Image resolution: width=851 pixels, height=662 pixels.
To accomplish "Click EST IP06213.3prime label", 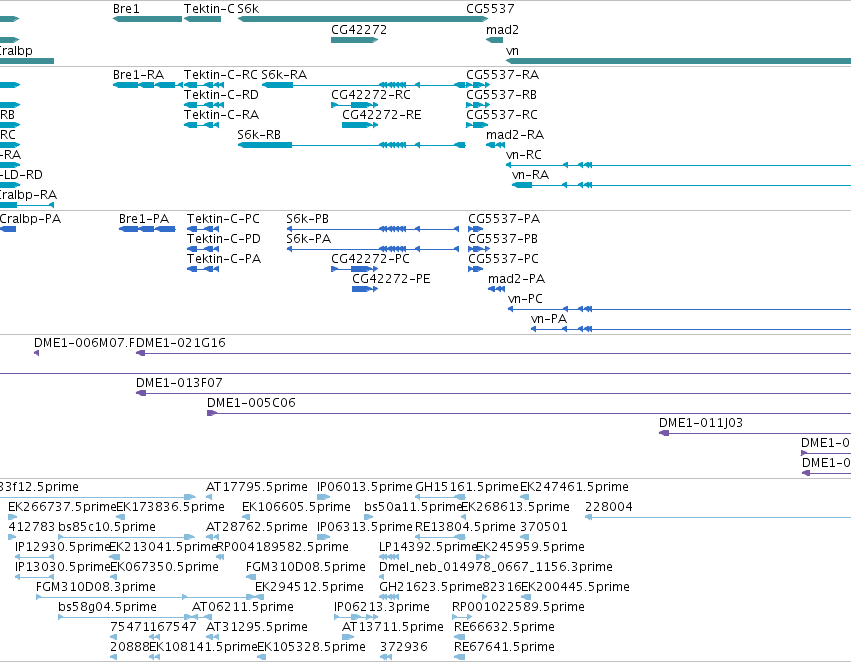I will [382, 608].
